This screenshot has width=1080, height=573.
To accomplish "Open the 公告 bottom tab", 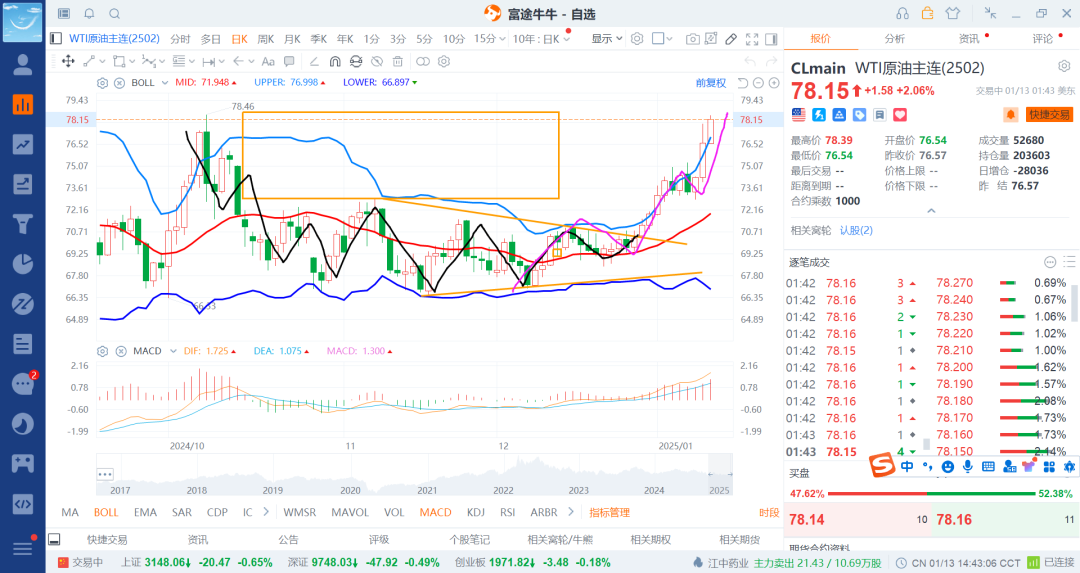I will pyautogui.click(x=289, y=540).
